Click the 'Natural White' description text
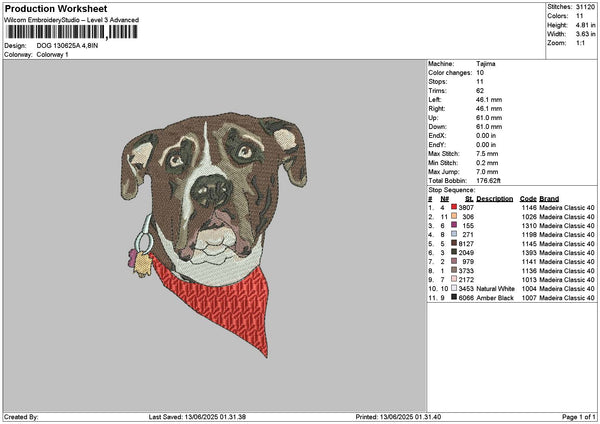600x424 pixels. coord(495,289)
